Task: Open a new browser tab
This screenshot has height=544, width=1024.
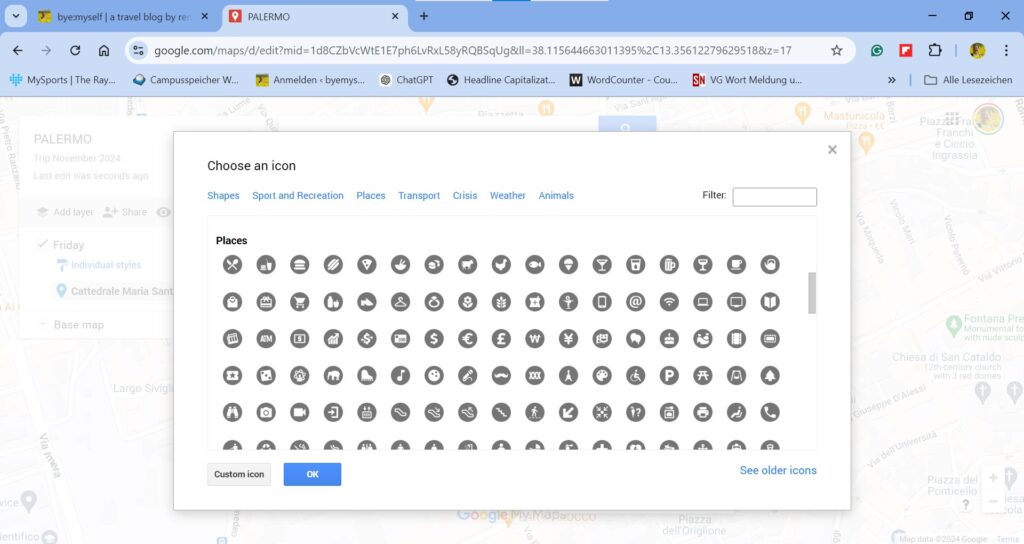Action: pyautogui.click(x=424, y=16)
